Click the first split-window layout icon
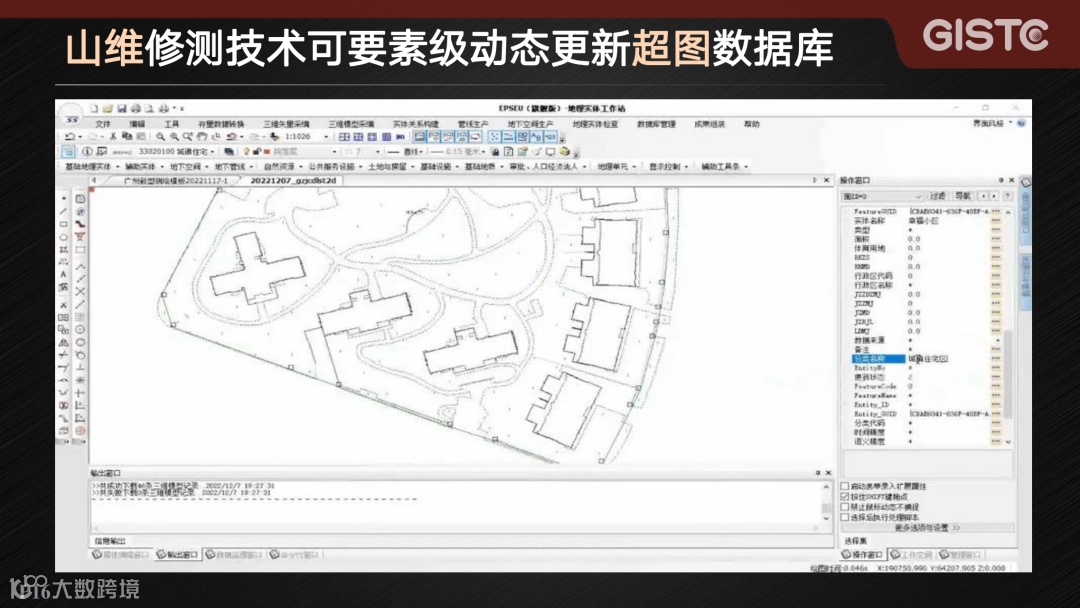The image size is (1080, 608). point(344,136)
